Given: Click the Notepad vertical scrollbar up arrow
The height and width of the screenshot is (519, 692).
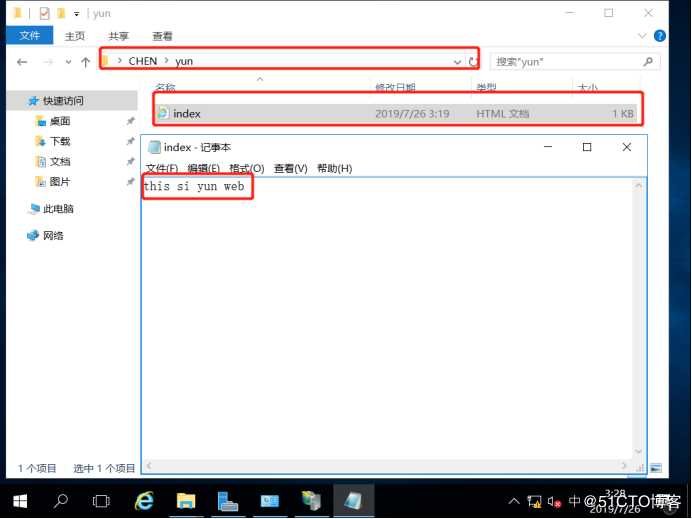Looking at the screenshot, I should pos(638,186).
